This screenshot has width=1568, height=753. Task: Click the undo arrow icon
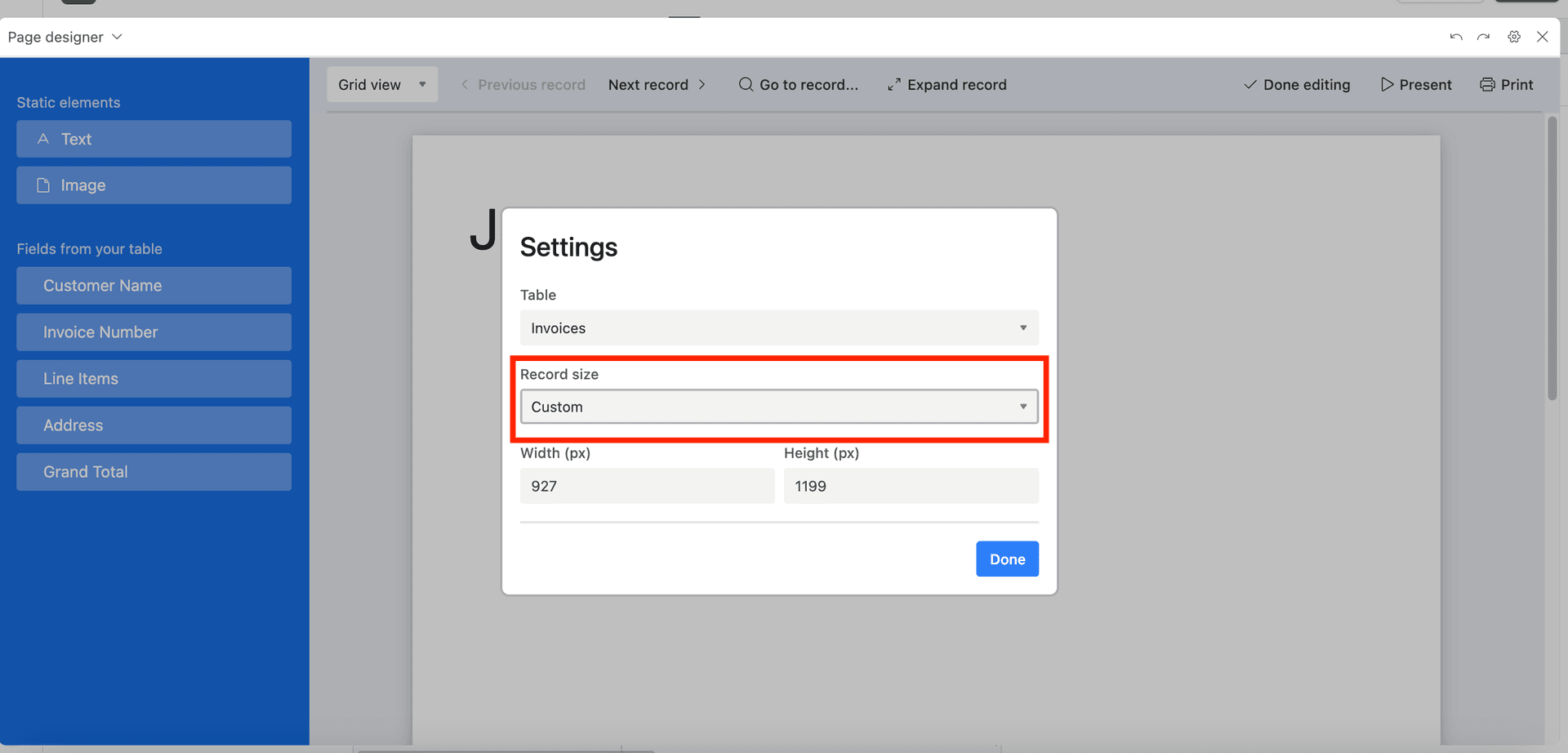[x=1455, y=36]
